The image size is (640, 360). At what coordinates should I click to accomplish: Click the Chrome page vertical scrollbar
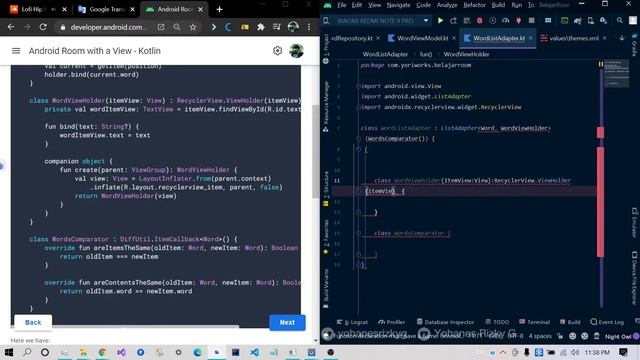click(x=316, y=151)
